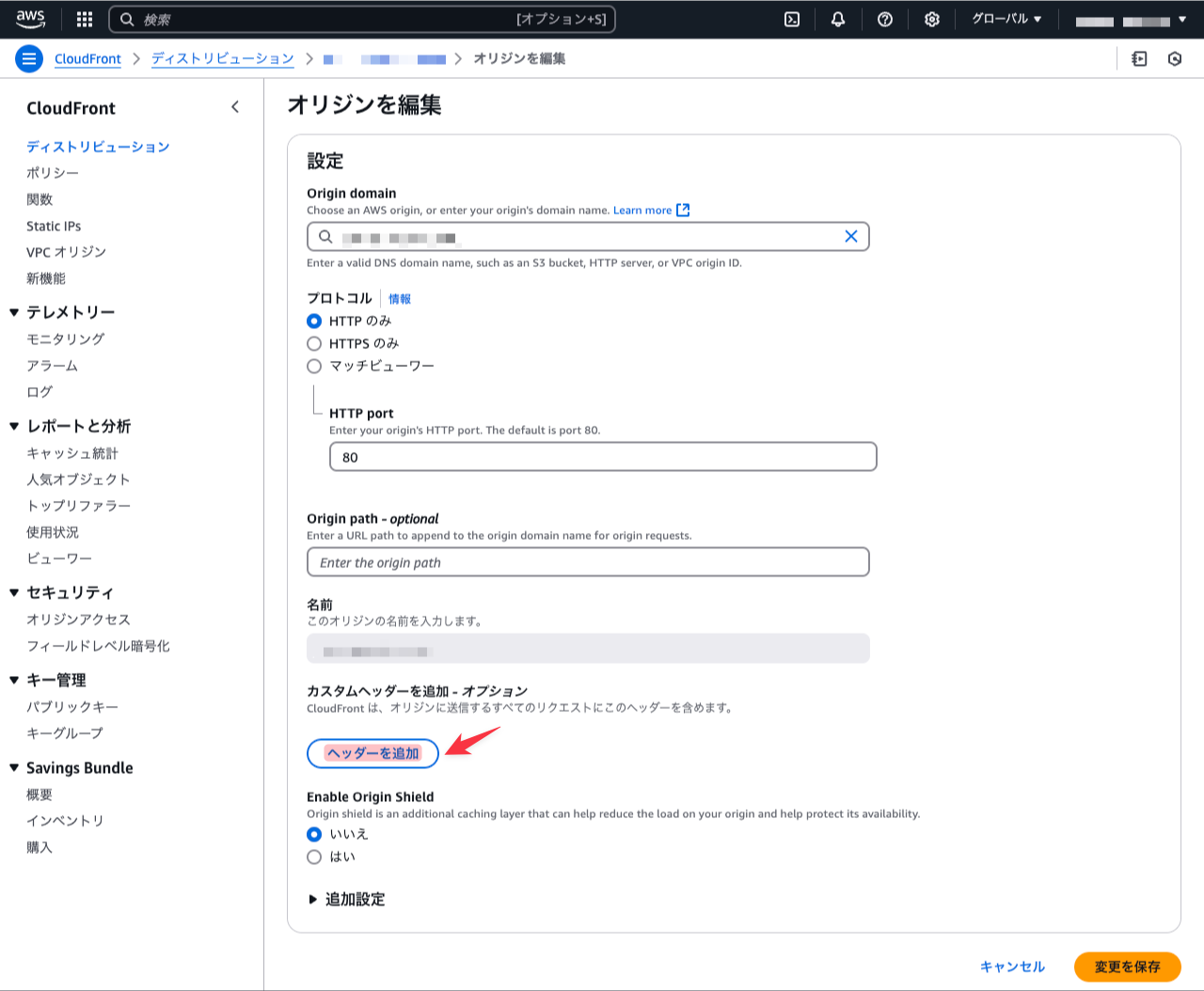Click the Origin domain search magnifier icon
Image resolution: width=1204 pixels, height=991 pixels.
(325, 237)
